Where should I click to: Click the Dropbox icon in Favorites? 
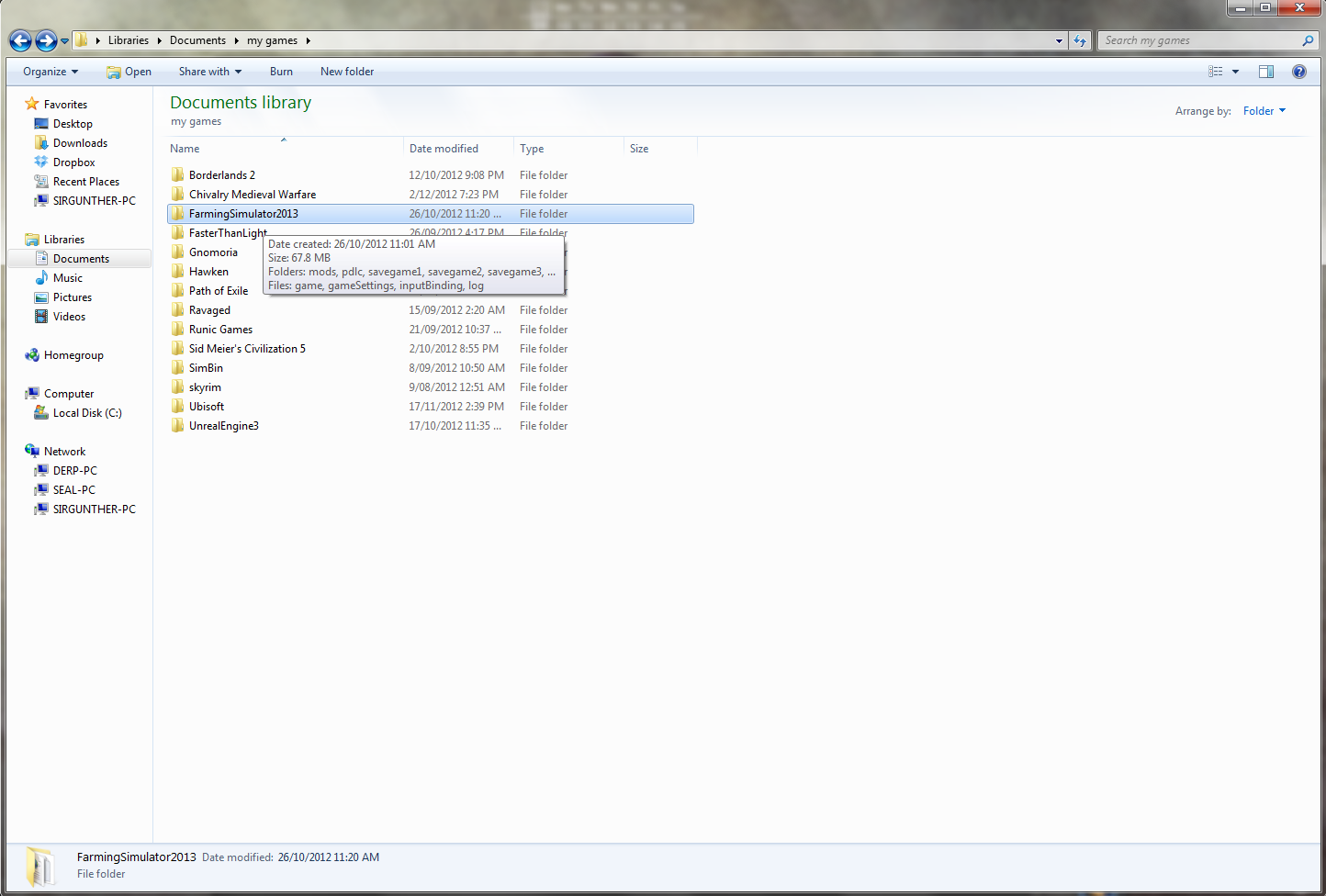[x=41, y=162]
